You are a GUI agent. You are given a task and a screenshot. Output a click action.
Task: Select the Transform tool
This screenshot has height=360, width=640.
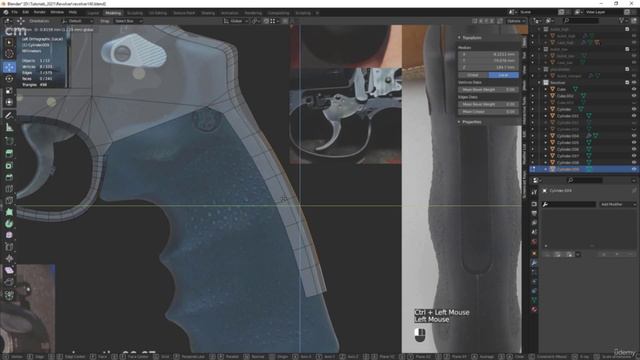(x=9, y=102)
